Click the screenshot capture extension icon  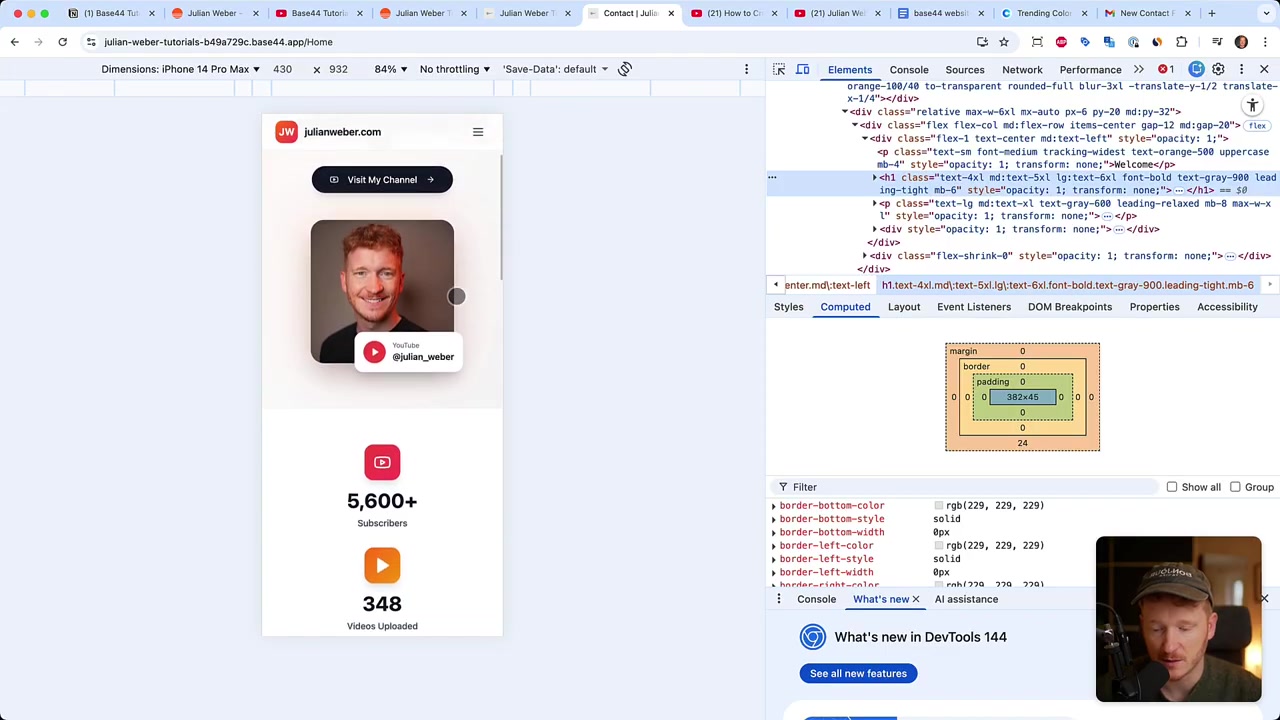(1037, 42)
